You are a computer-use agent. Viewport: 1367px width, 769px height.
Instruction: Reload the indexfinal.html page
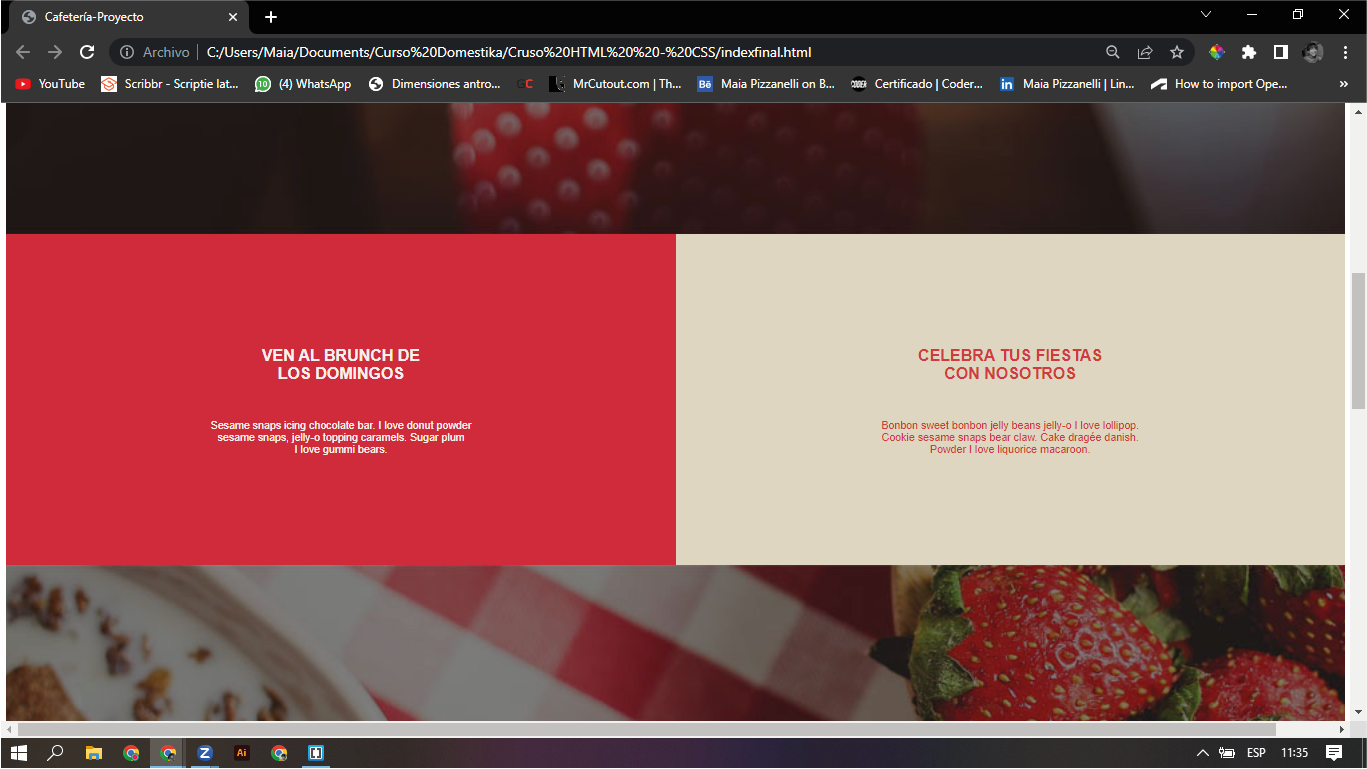pyautogui.click(x=87, y=52)
